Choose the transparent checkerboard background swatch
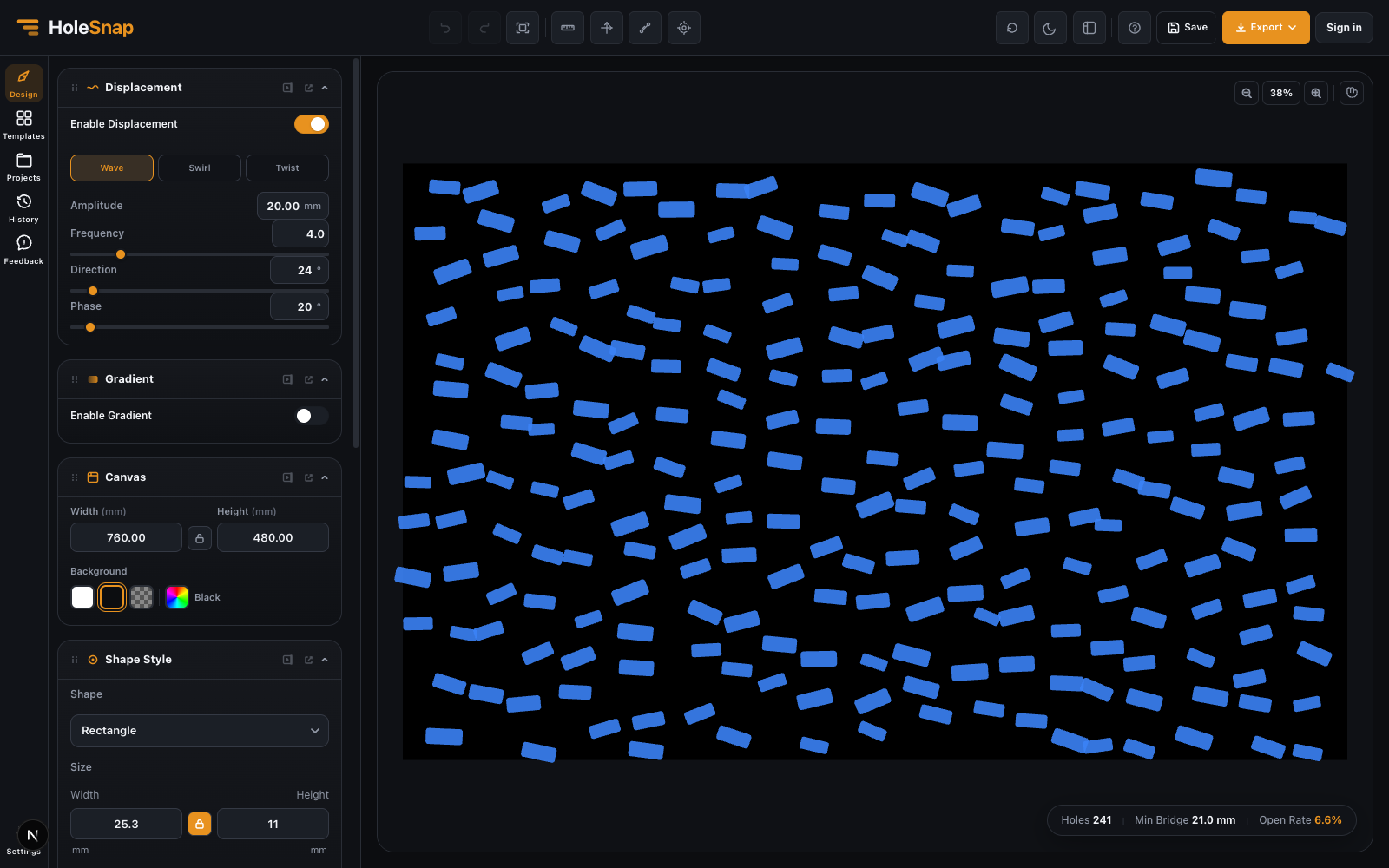This screenshot has height=868, width=1389. coord(142,597)
